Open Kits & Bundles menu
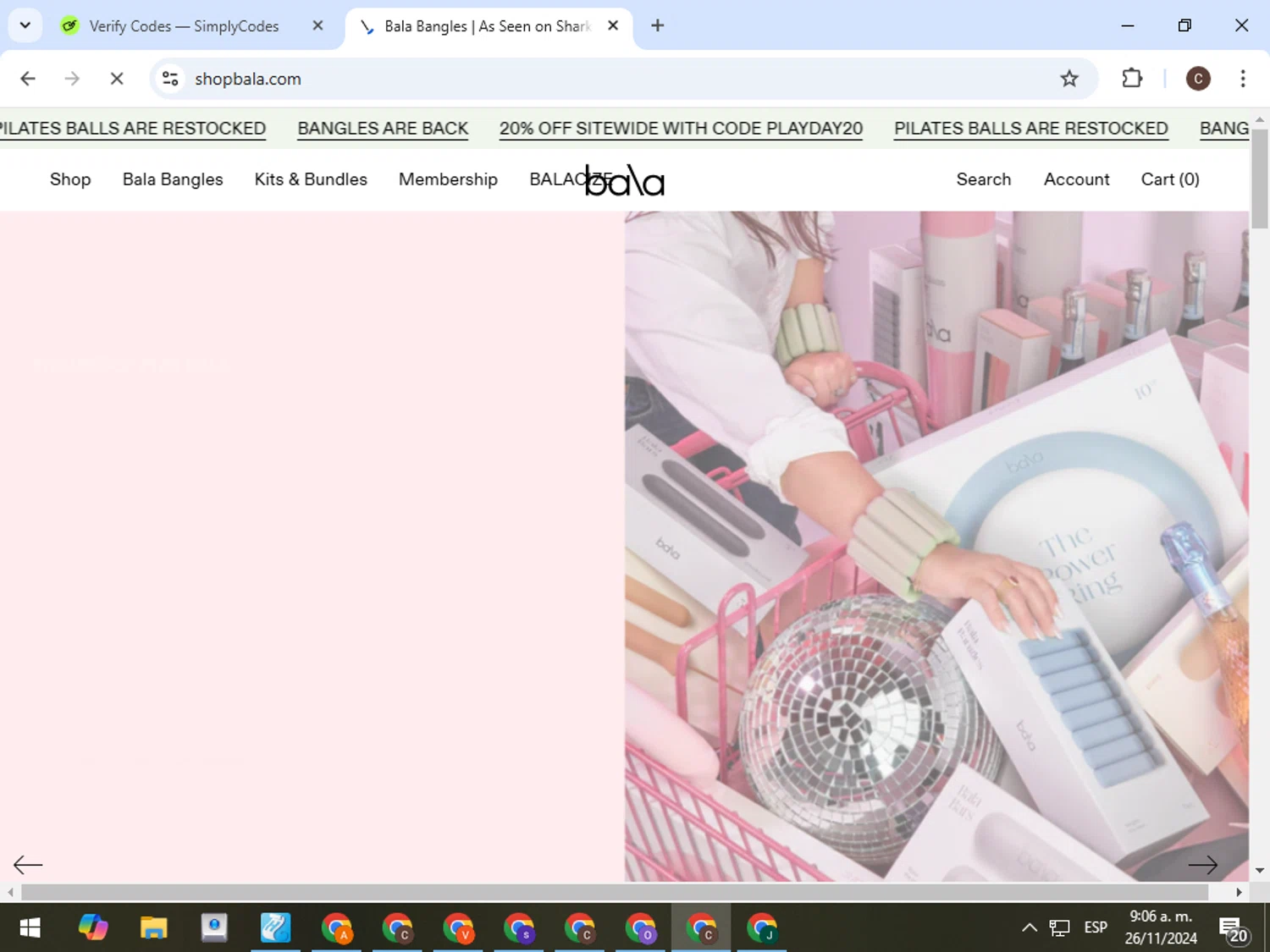Viewport: 1270px width, 952px height. coord(311,179)
